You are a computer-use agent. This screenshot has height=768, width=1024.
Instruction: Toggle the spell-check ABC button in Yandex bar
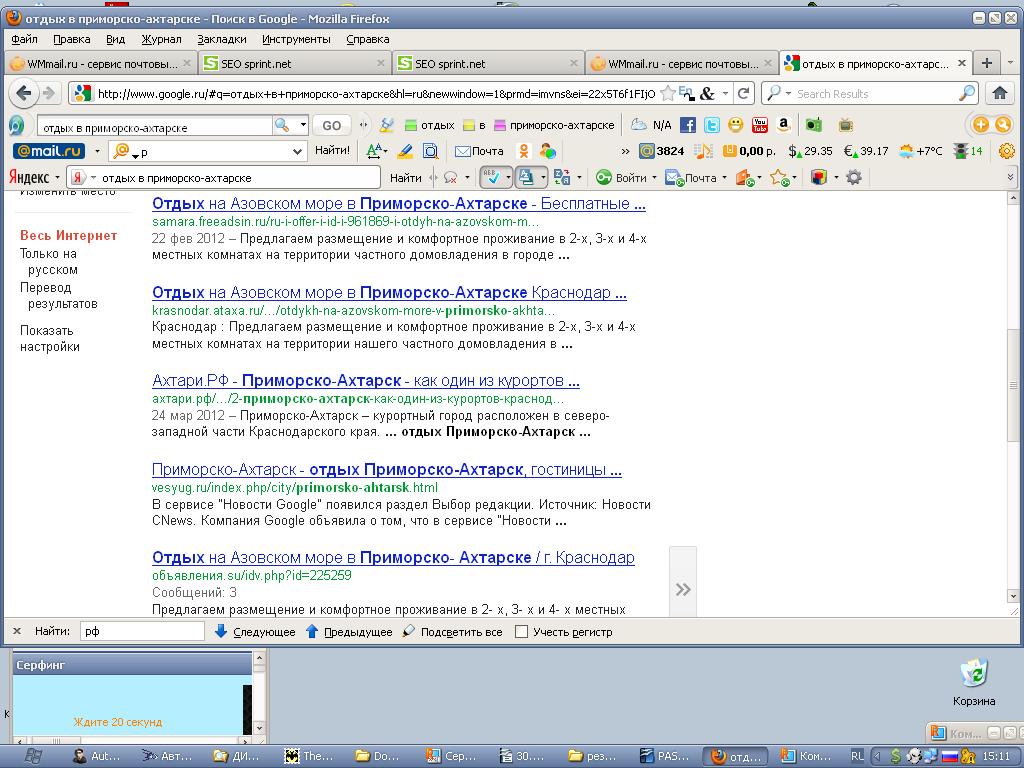[x=491, y=177]
